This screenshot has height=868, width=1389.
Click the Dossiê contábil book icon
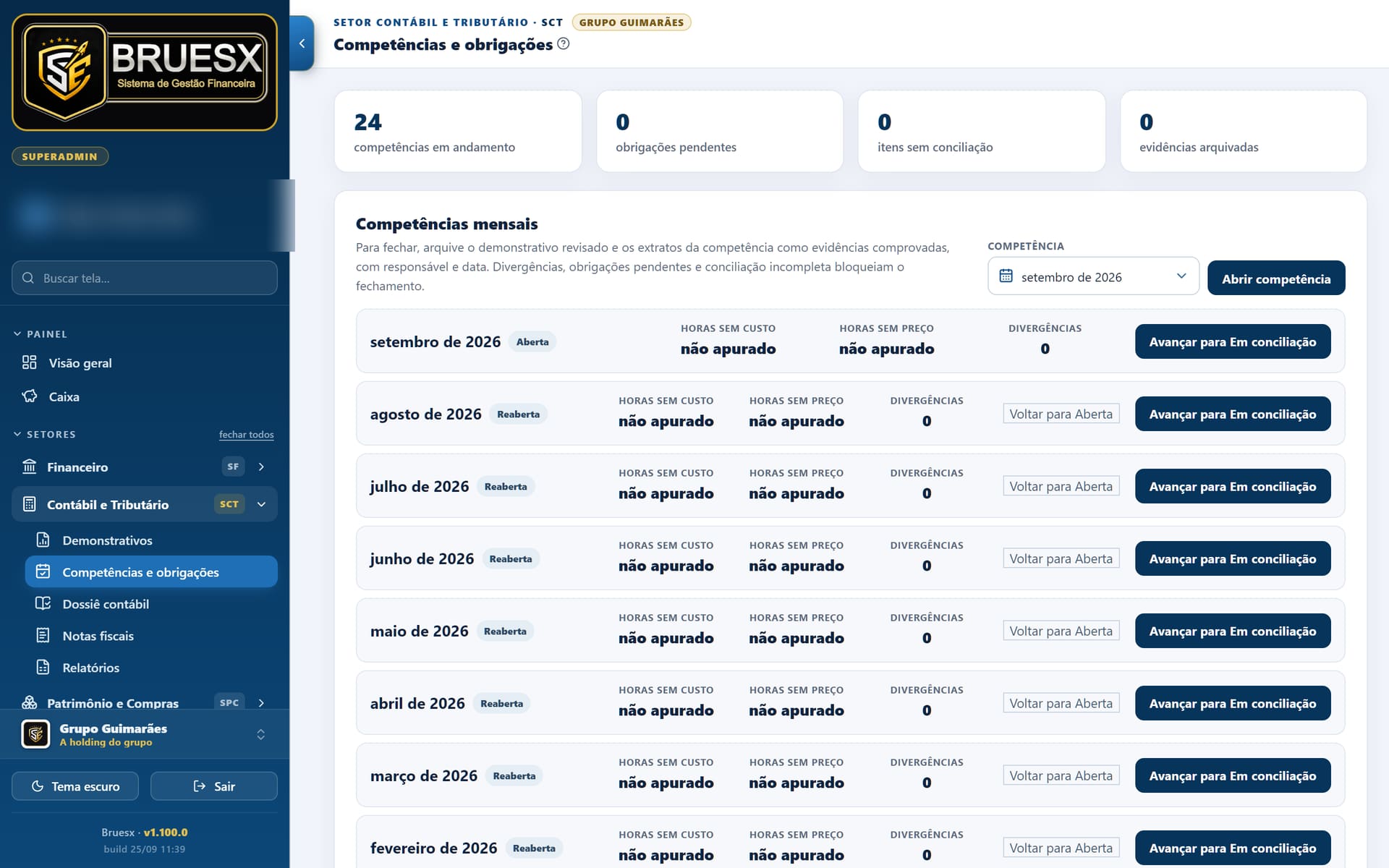click(x=43, y=603)
